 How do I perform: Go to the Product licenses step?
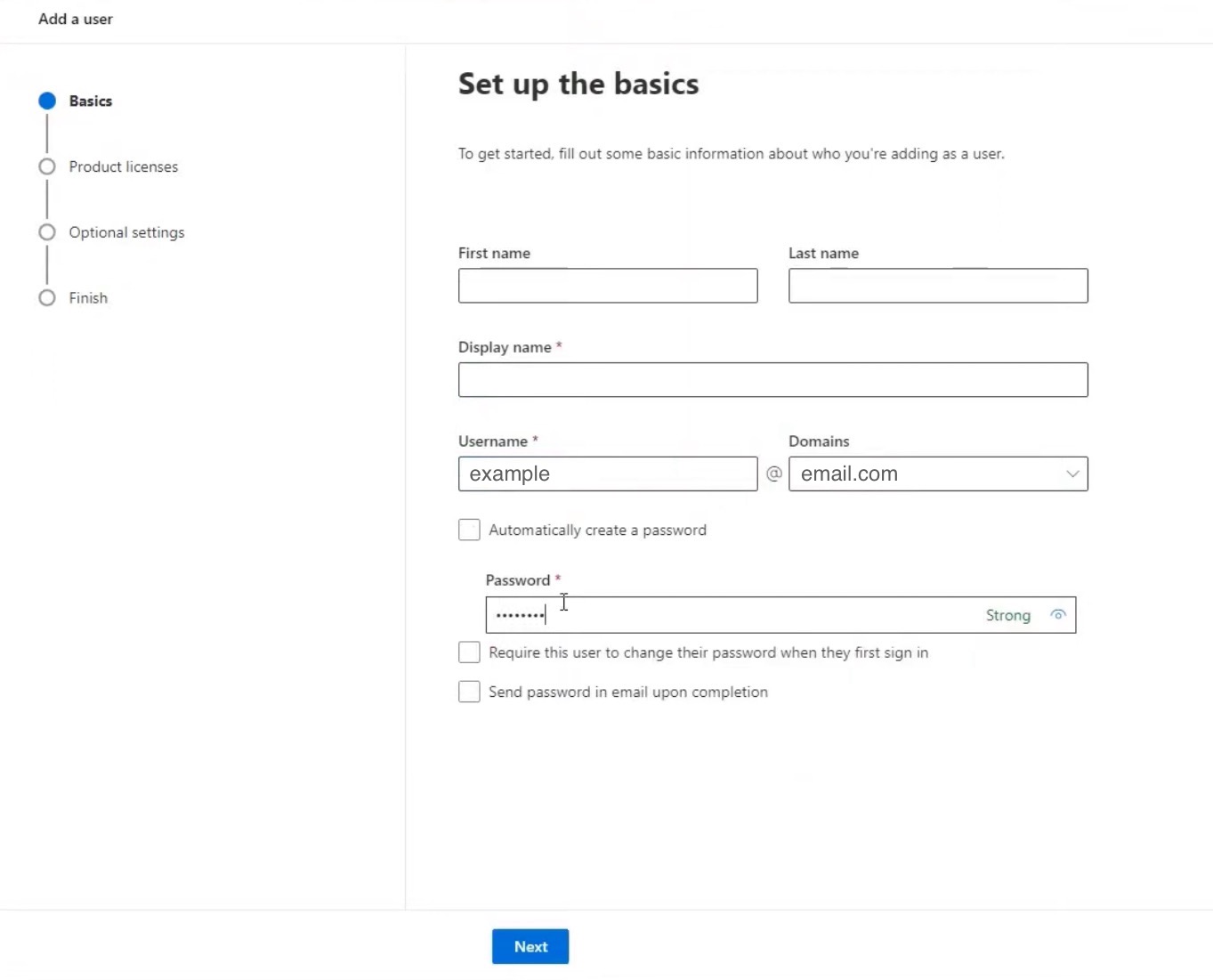(124, 167)
